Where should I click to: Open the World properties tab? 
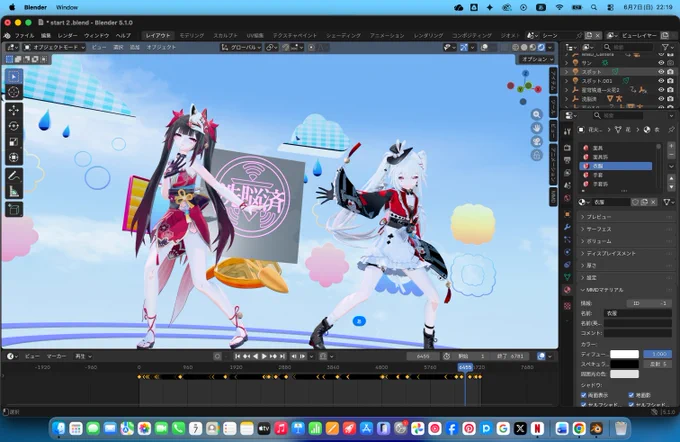pyautogui.click(x=567, y=198)
